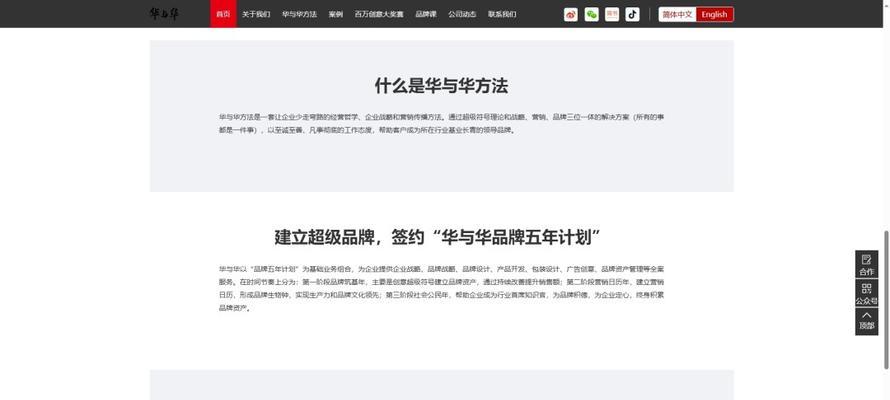This screenshot has width=890, height=400.
Task: Open the Weibo social icon
Action: (x=570, y=14)
